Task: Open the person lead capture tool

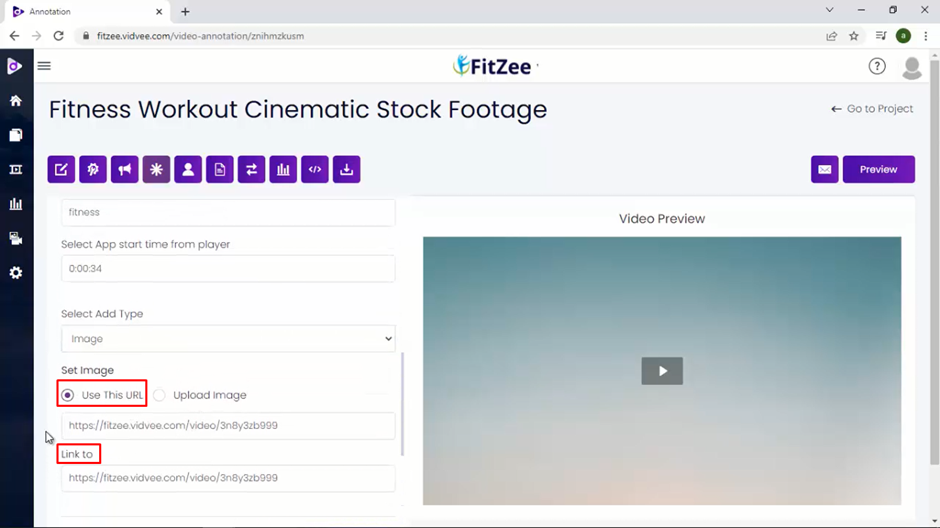Action: pyautogui.click(x=188, y=170)
